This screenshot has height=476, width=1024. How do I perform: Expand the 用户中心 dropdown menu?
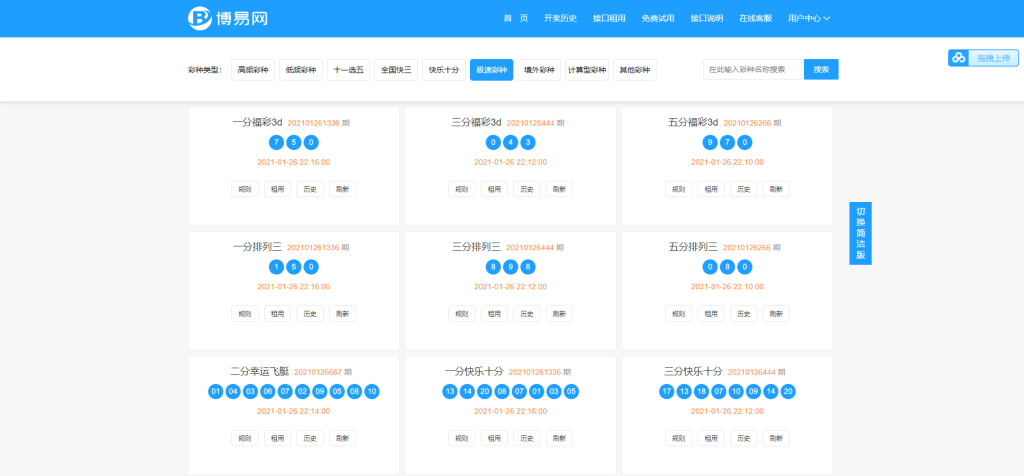809,19
